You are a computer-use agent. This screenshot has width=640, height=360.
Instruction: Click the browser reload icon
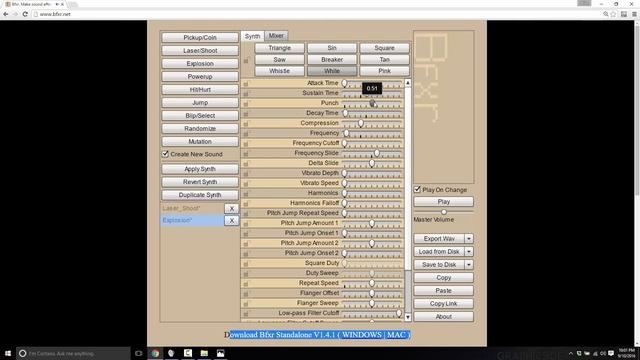[25, 14]
